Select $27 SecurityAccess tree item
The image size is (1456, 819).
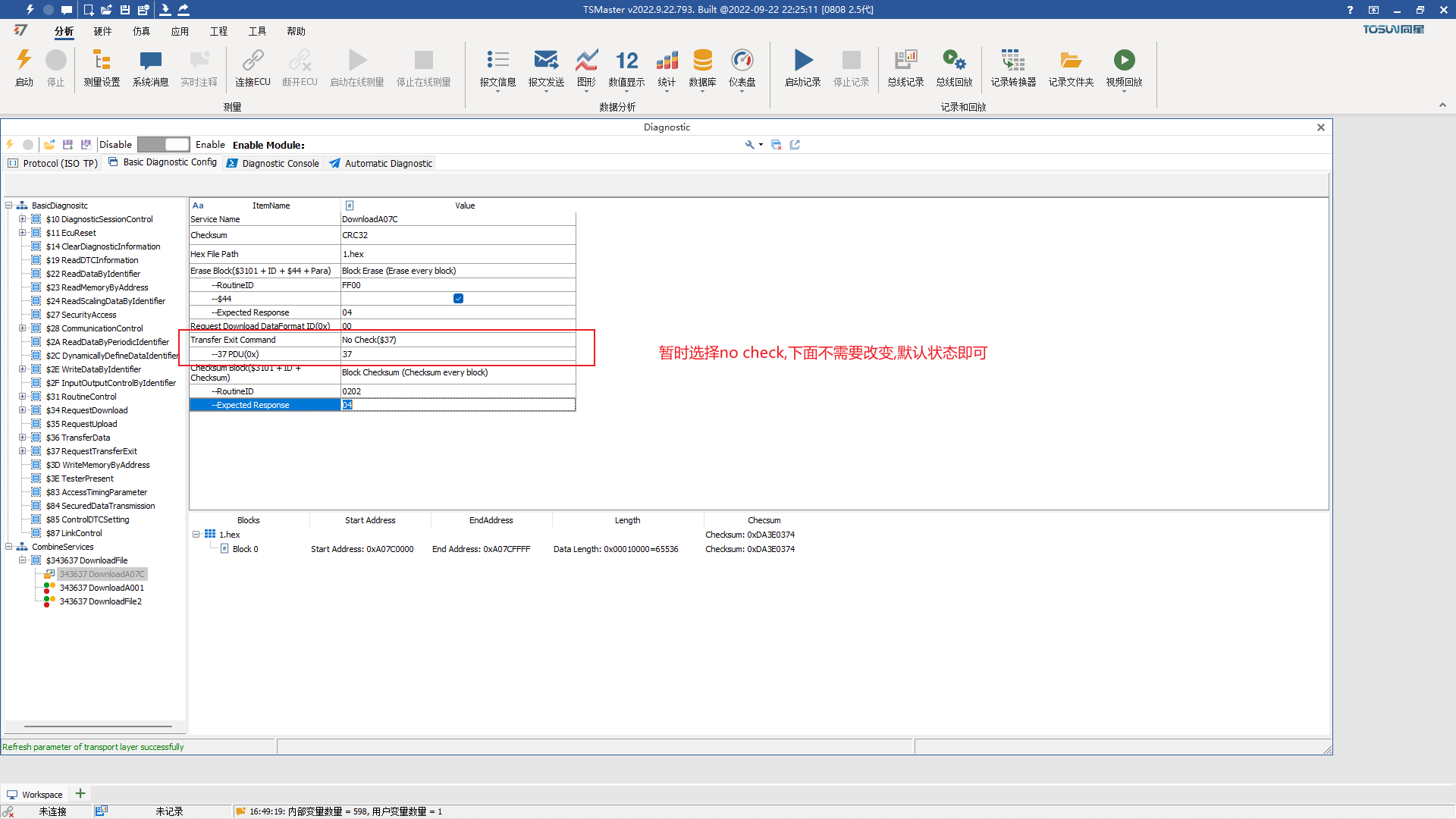[81, 315]
